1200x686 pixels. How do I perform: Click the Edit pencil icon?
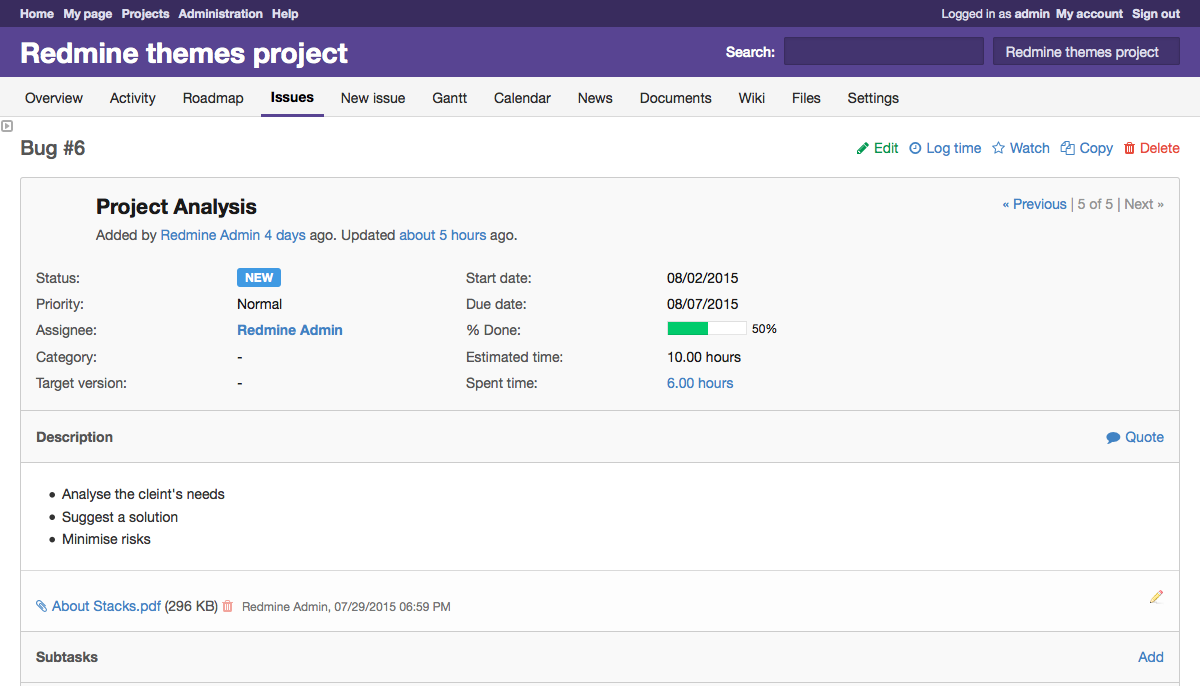tap(863, 147)
